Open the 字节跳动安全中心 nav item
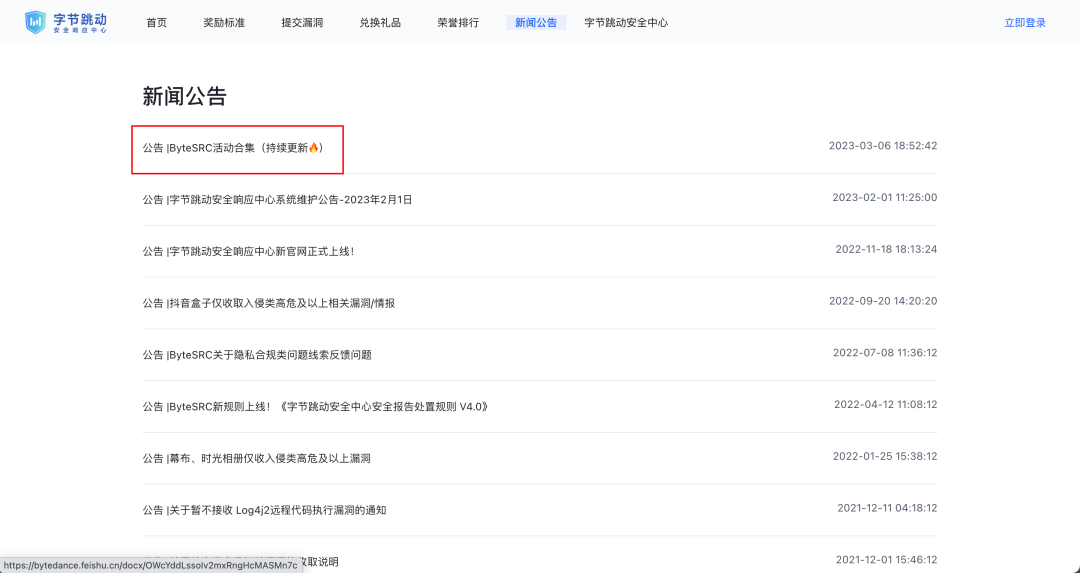Screen dimensions: 1080x573 (x=626, y=23)
